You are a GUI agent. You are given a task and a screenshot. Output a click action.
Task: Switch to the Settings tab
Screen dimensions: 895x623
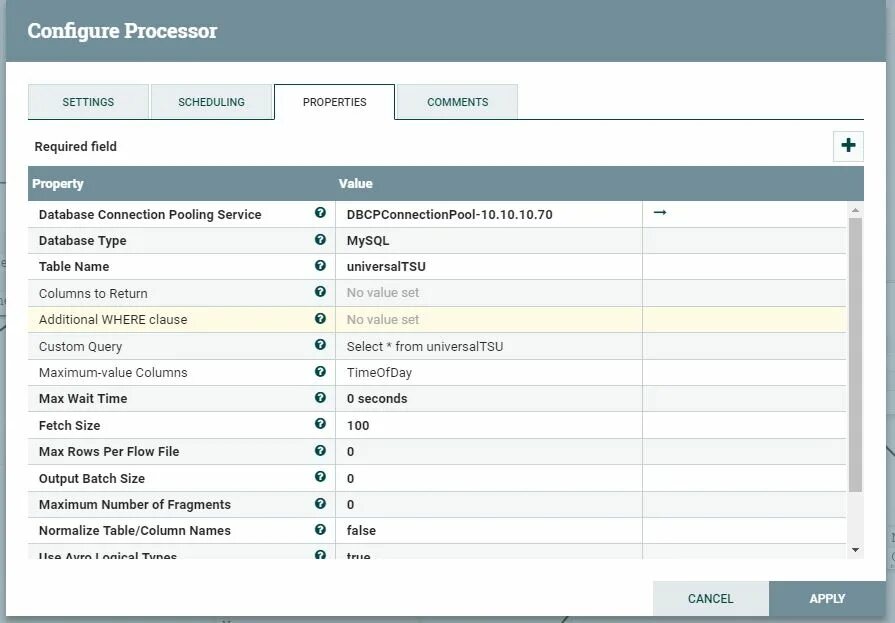(88, 102)
